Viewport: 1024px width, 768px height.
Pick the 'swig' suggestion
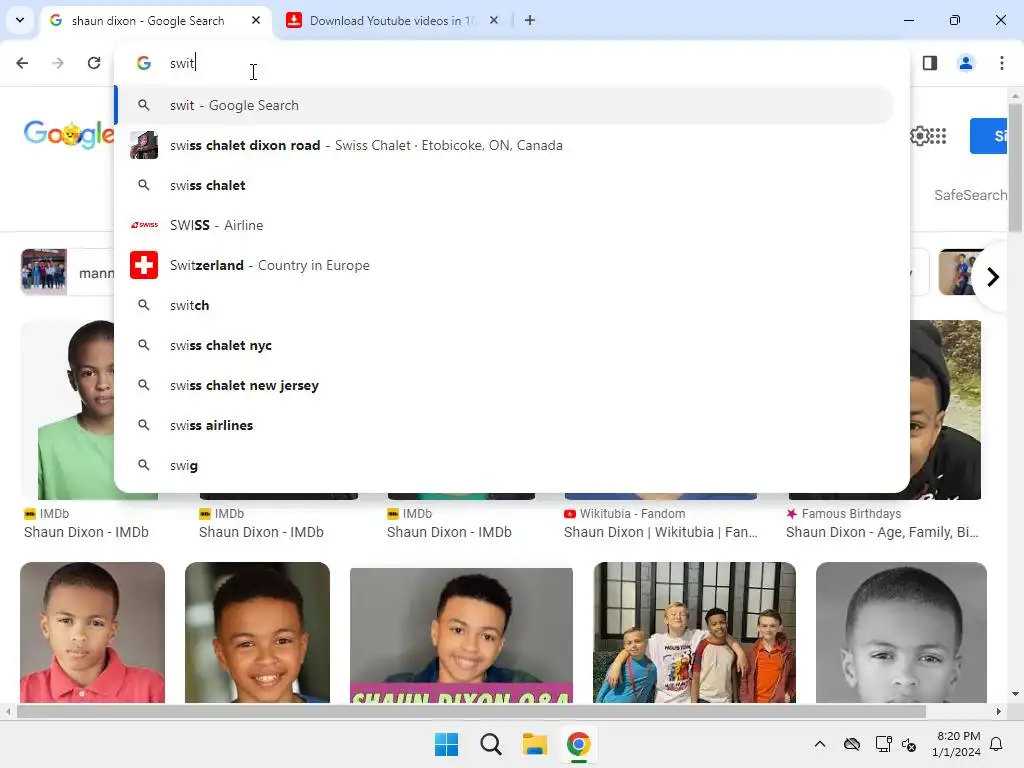click(x=504, y=466)
